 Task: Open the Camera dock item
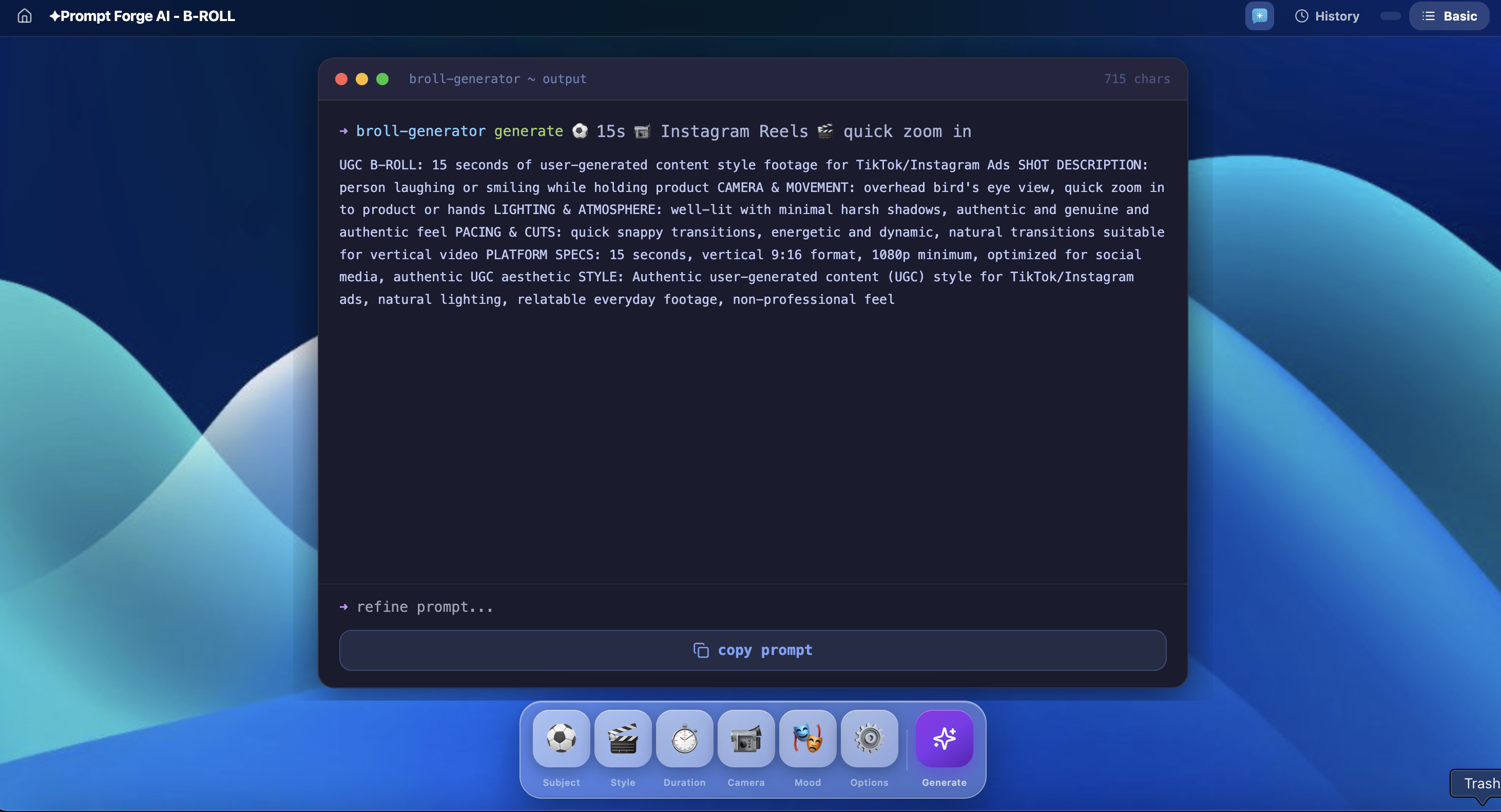(746, 739)
